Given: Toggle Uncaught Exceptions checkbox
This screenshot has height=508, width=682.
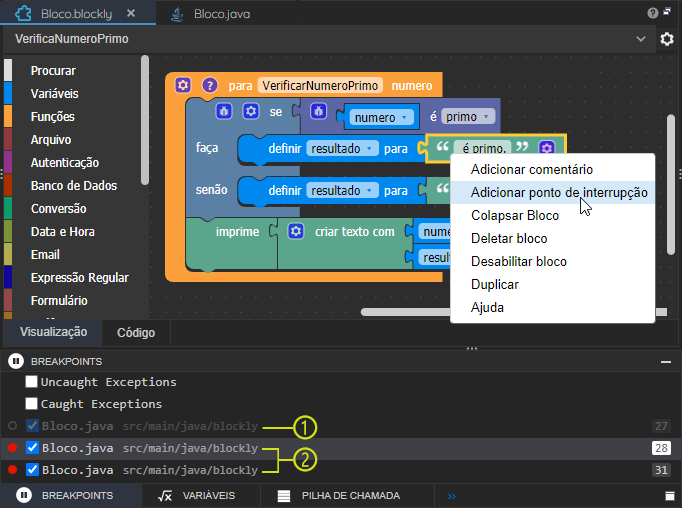Looking at the screenshot, I should click(31, 381).
